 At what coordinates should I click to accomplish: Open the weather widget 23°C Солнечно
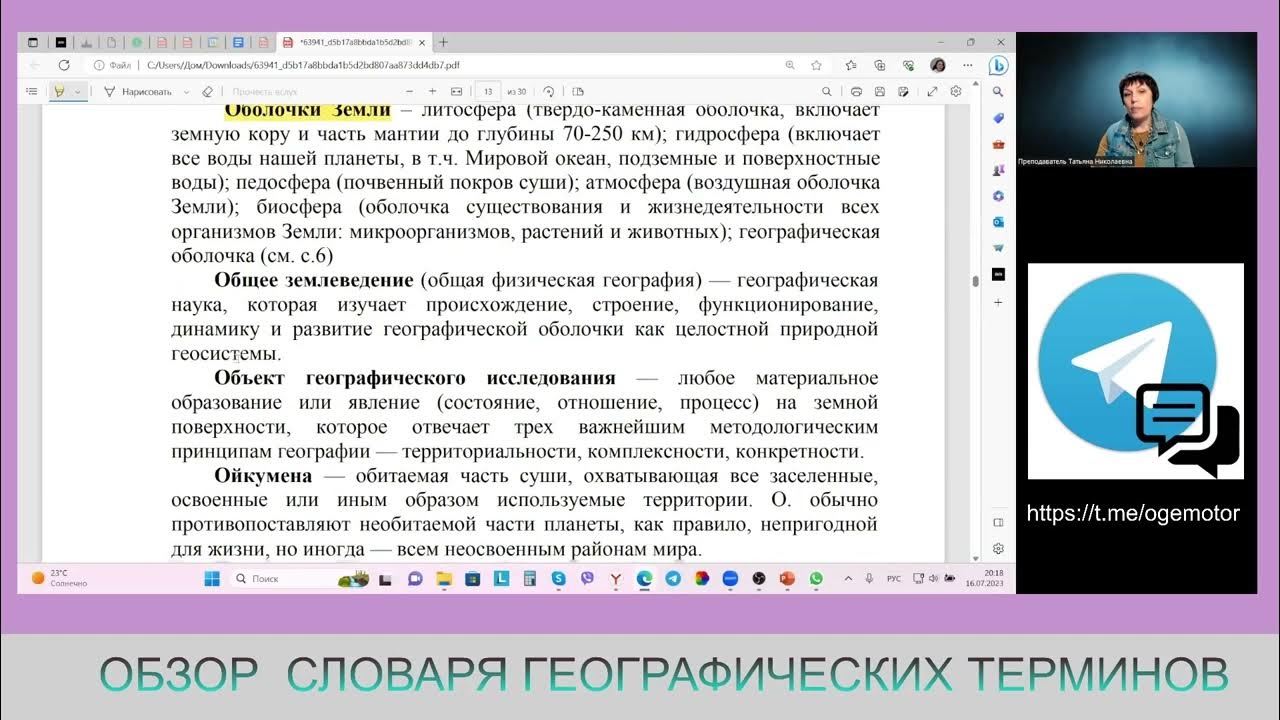coord(58,578)
